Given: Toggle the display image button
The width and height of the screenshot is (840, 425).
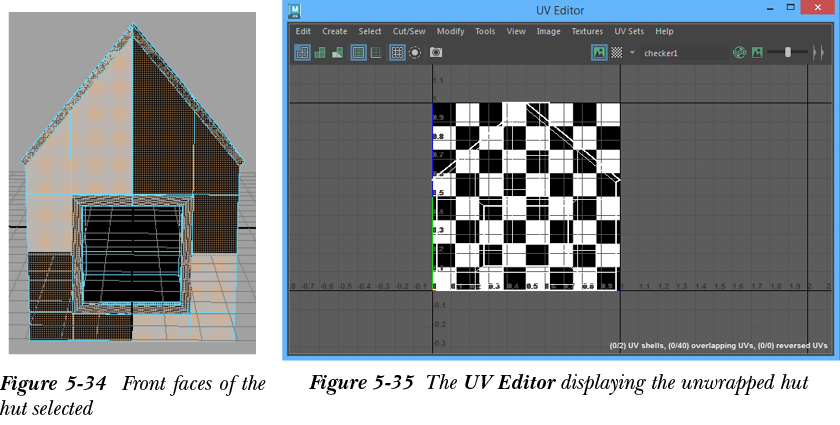Looking at the screenshot, I should 599,52.
